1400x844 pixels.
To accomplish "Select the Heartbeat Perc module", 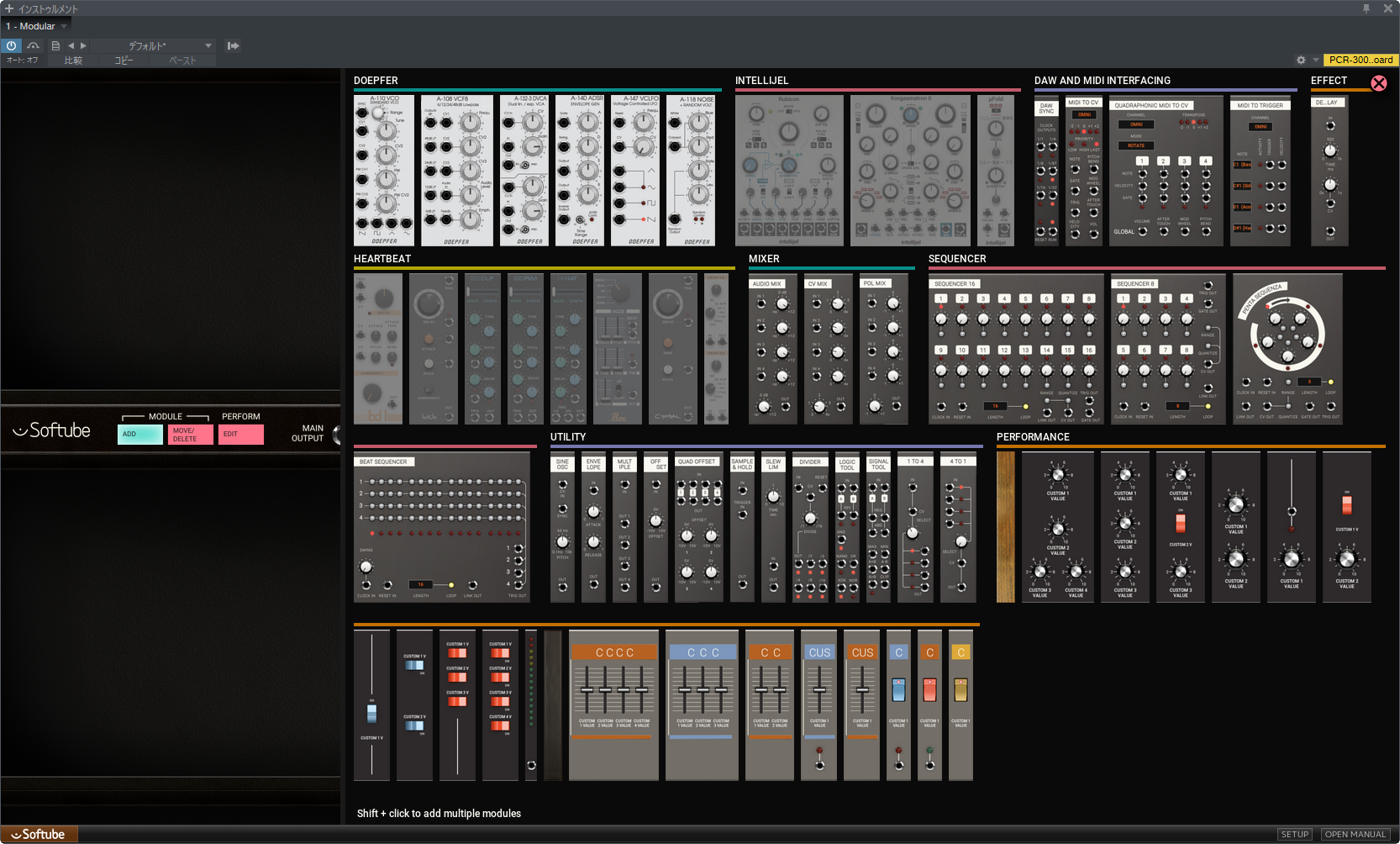I will pyautogui.click(x=618, y=349).
